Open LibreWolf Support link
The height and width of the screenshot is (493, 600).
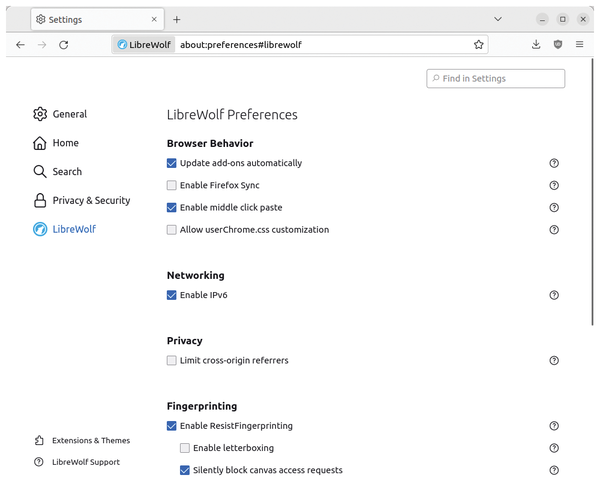click(x=77, y=462)
